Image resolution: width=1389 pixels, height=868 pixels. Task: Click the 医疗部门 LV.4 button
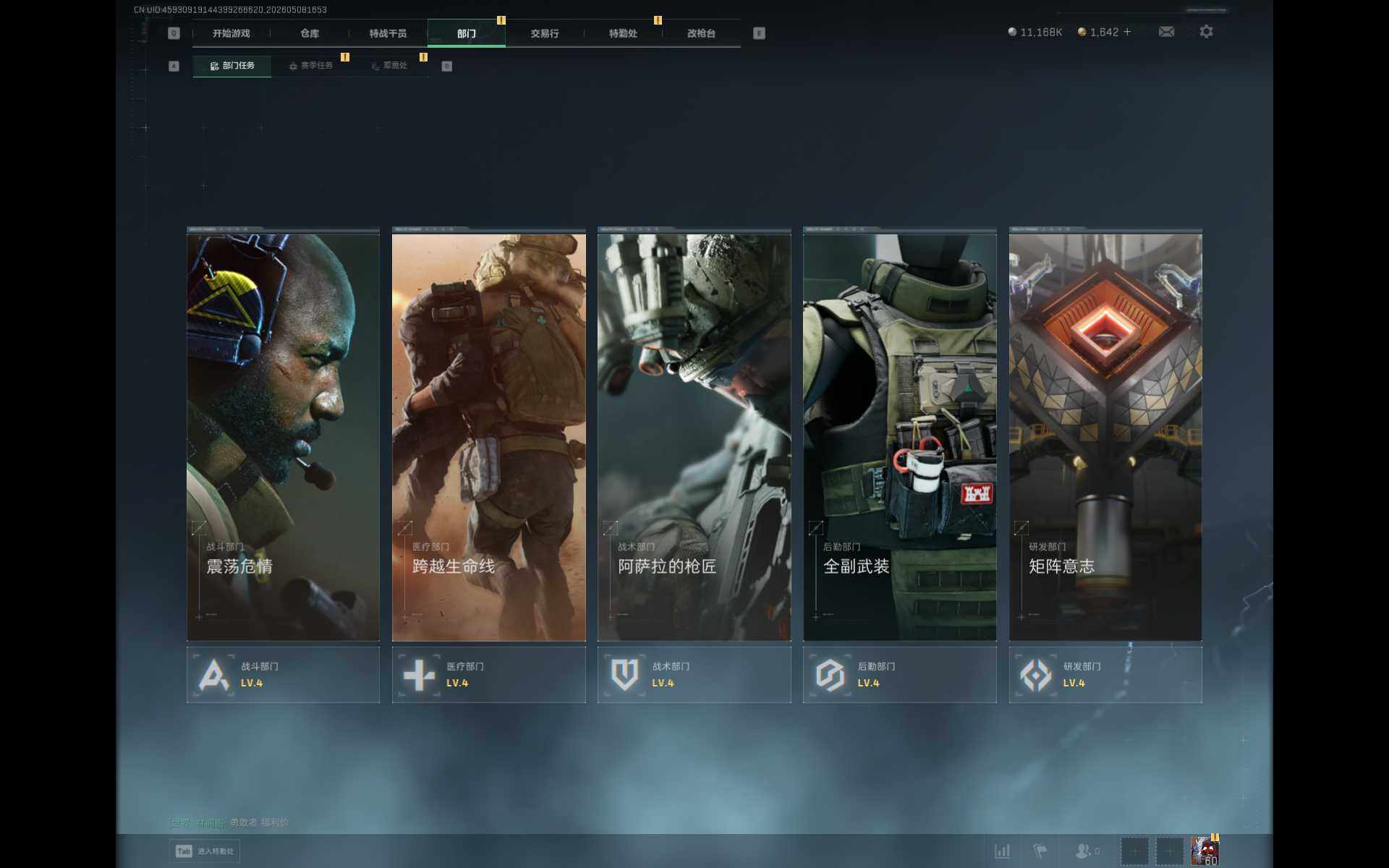489,675
